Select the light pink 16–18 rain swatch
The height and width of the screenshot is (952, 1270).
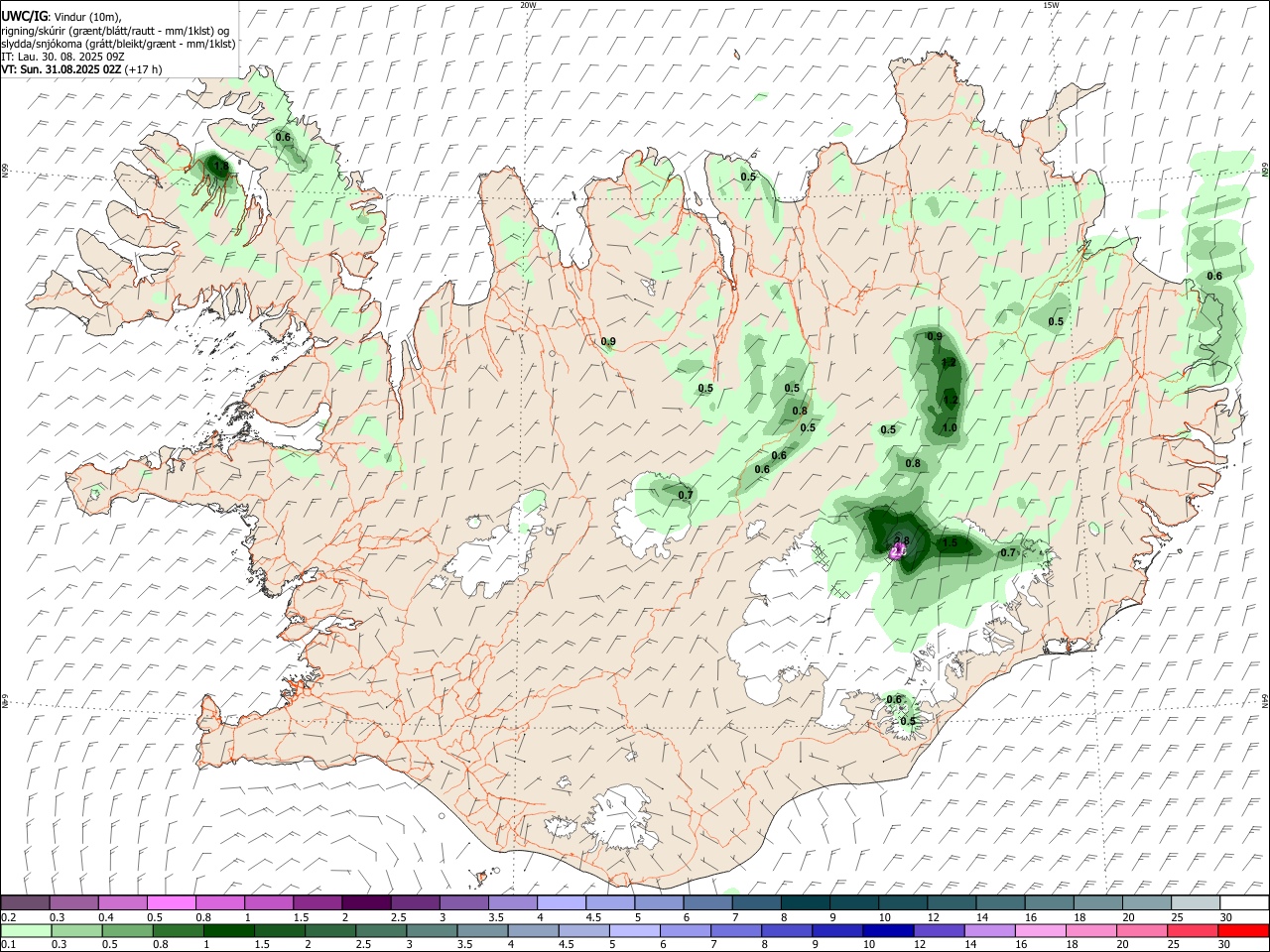(1041, 930)
